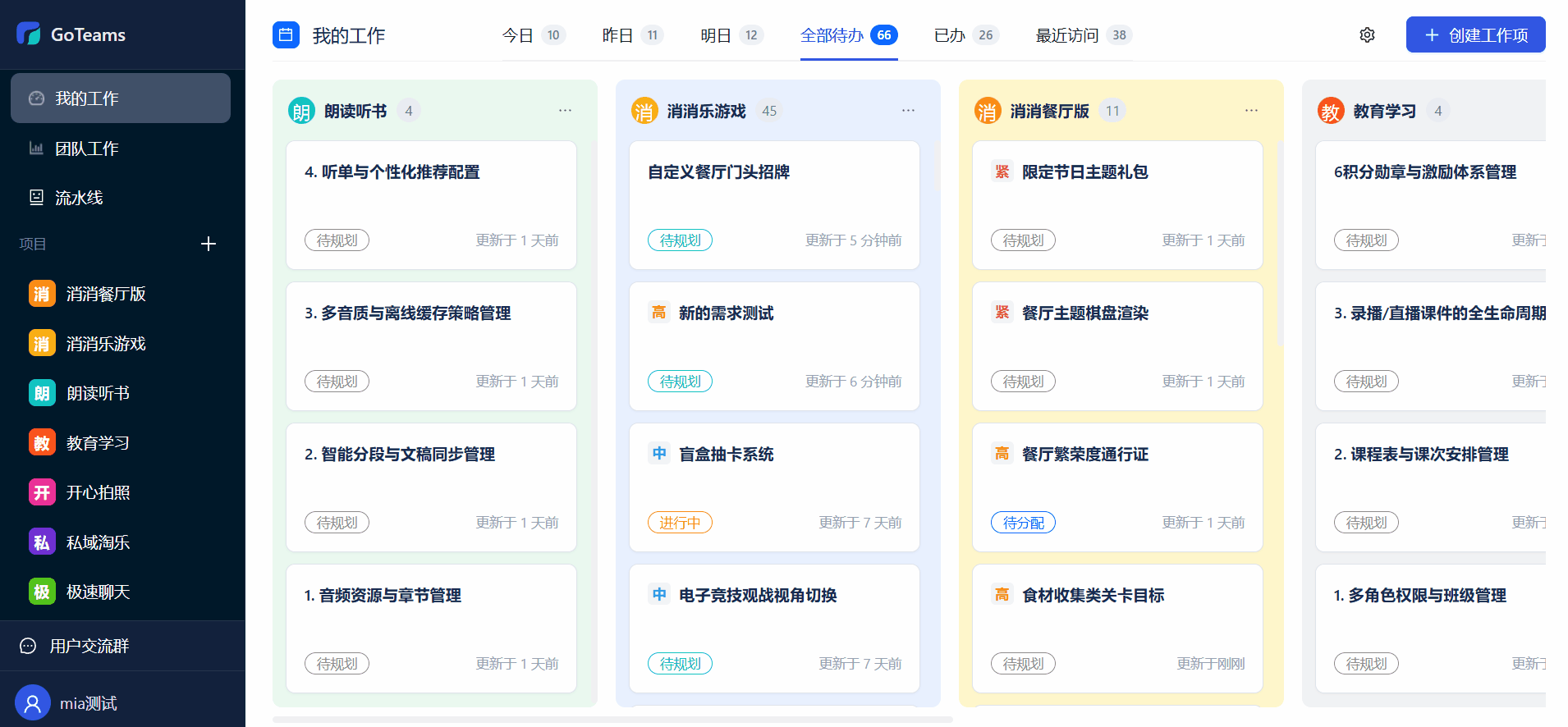Click the 朗读听书 column header avatar
Viewport: 1568px width, 727px height.
(x=301, y=111)
